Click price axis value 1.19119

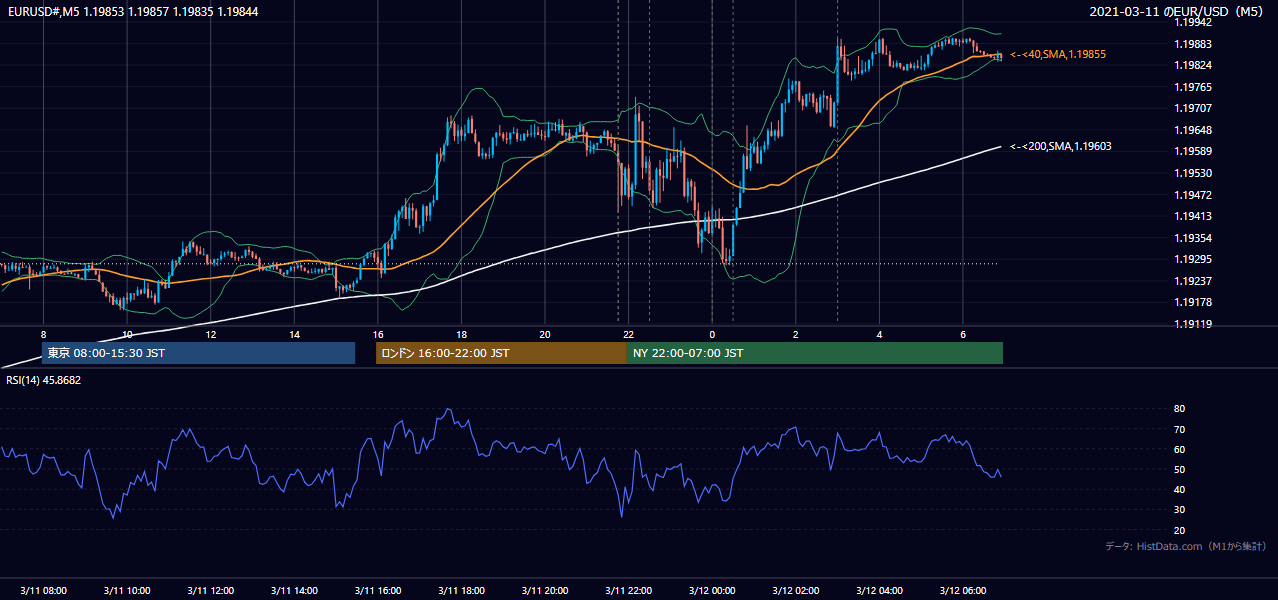[1193, 324]
